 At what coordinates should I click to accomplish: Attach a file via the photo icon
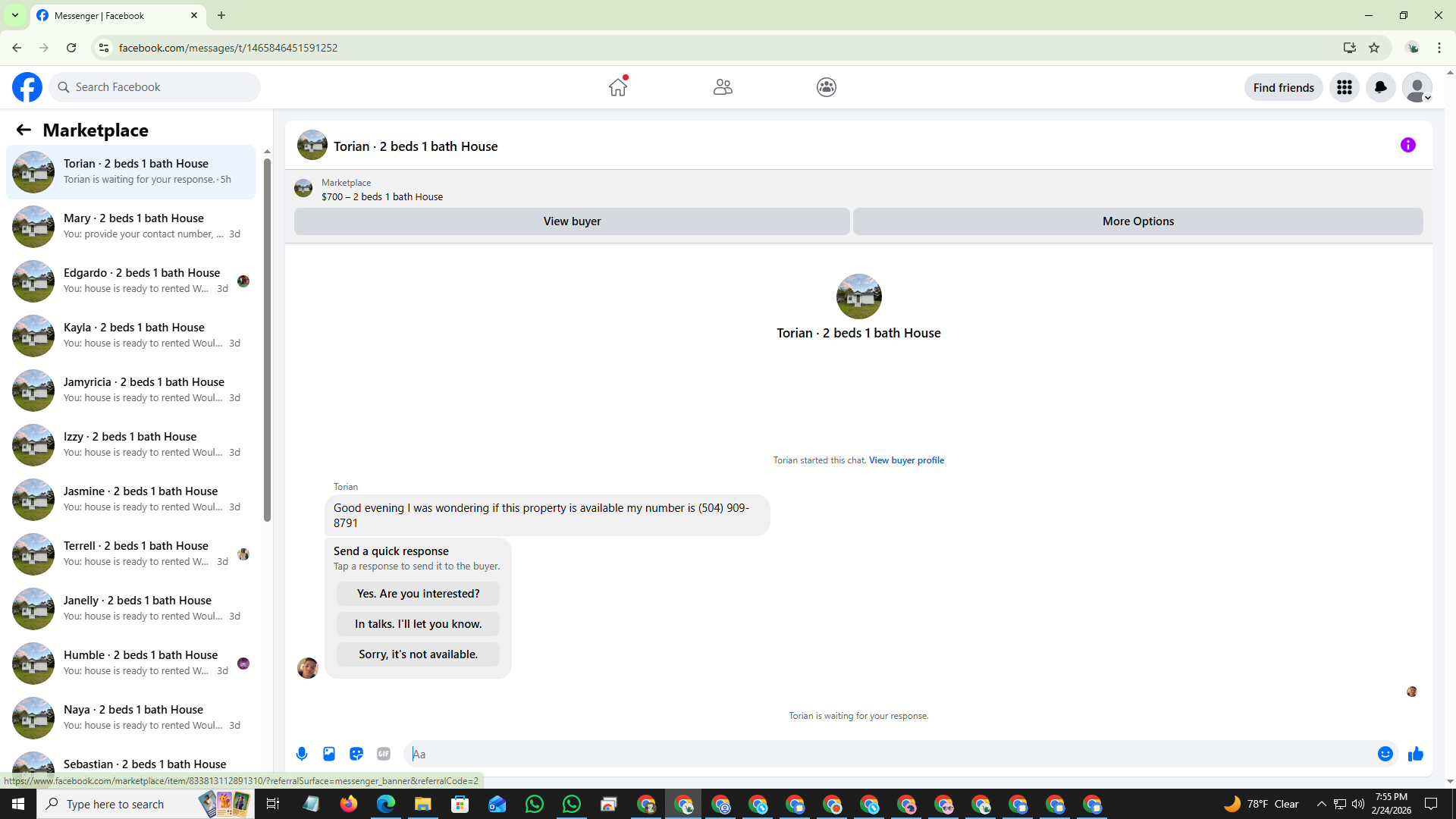coord(329,754)
